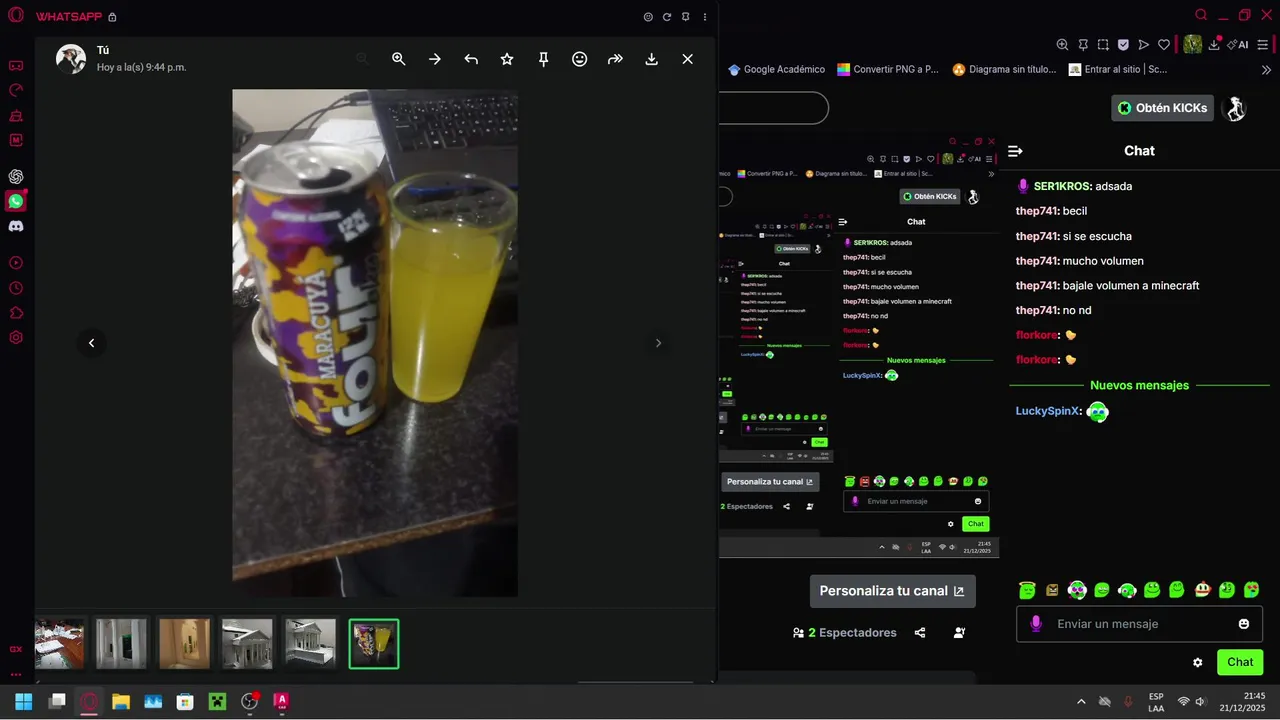Take snapshot with address bar icon
Screen dimensions: 1280x720
1103,45
